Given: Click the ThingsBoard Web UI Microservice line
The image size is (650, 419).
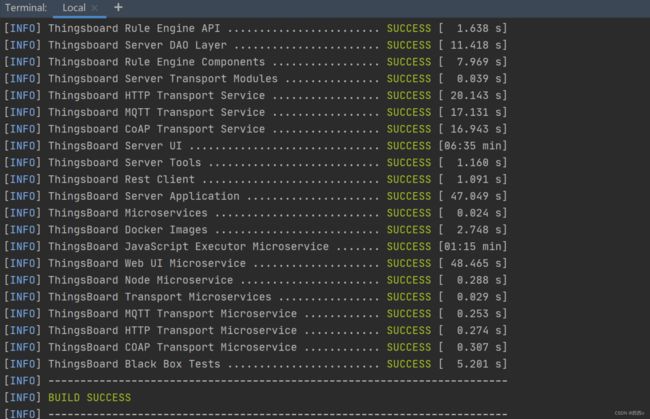Looking at the screenshot, I should point(255,263).
